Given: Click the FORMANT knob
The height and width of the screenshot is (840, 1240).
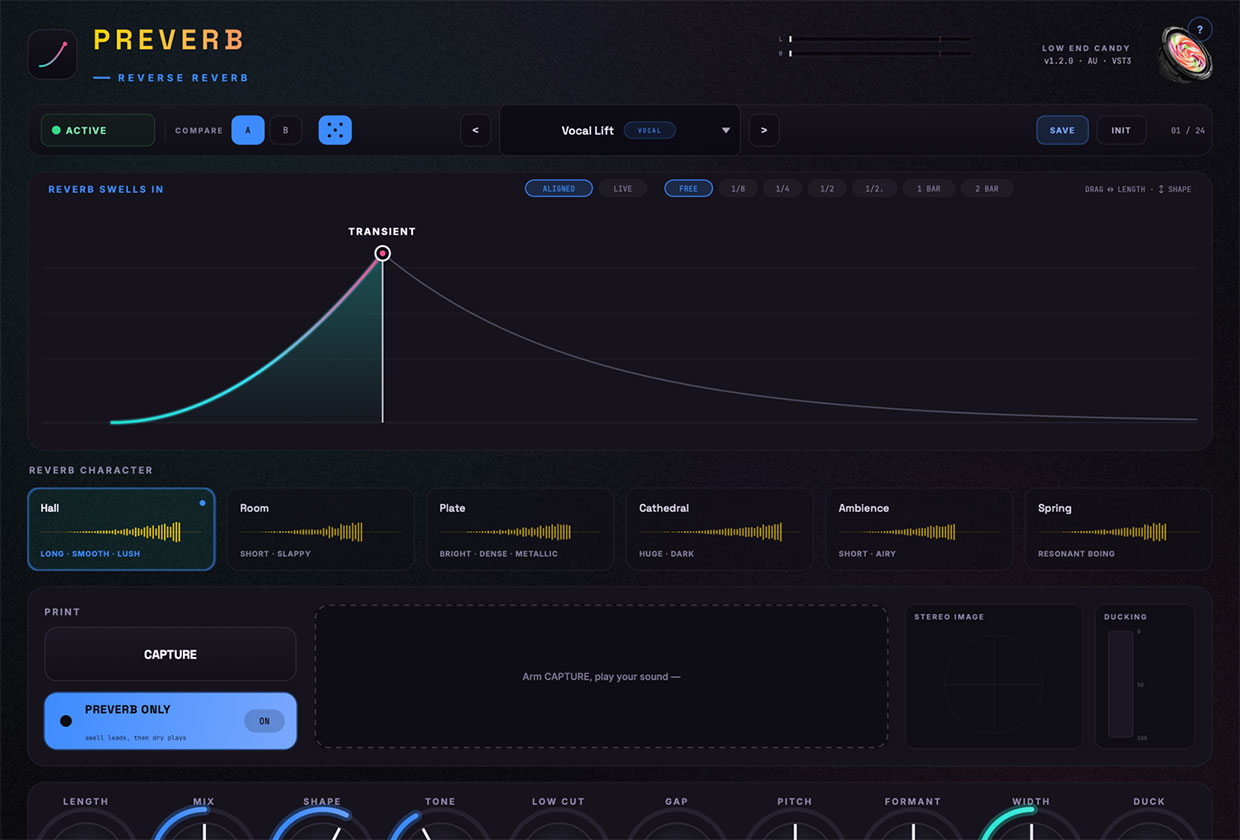Looking at the screenshot, I should coord(913,825).
